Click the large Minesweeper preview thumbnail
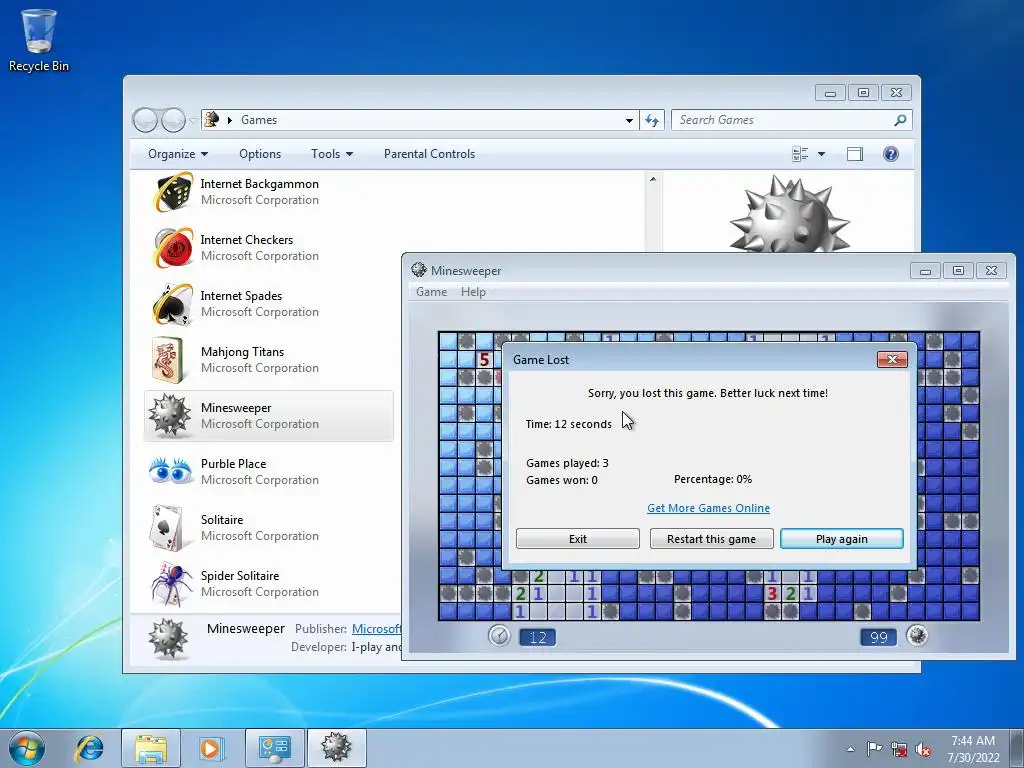Screen dimensions: 1024x768 tap(789, 213)
